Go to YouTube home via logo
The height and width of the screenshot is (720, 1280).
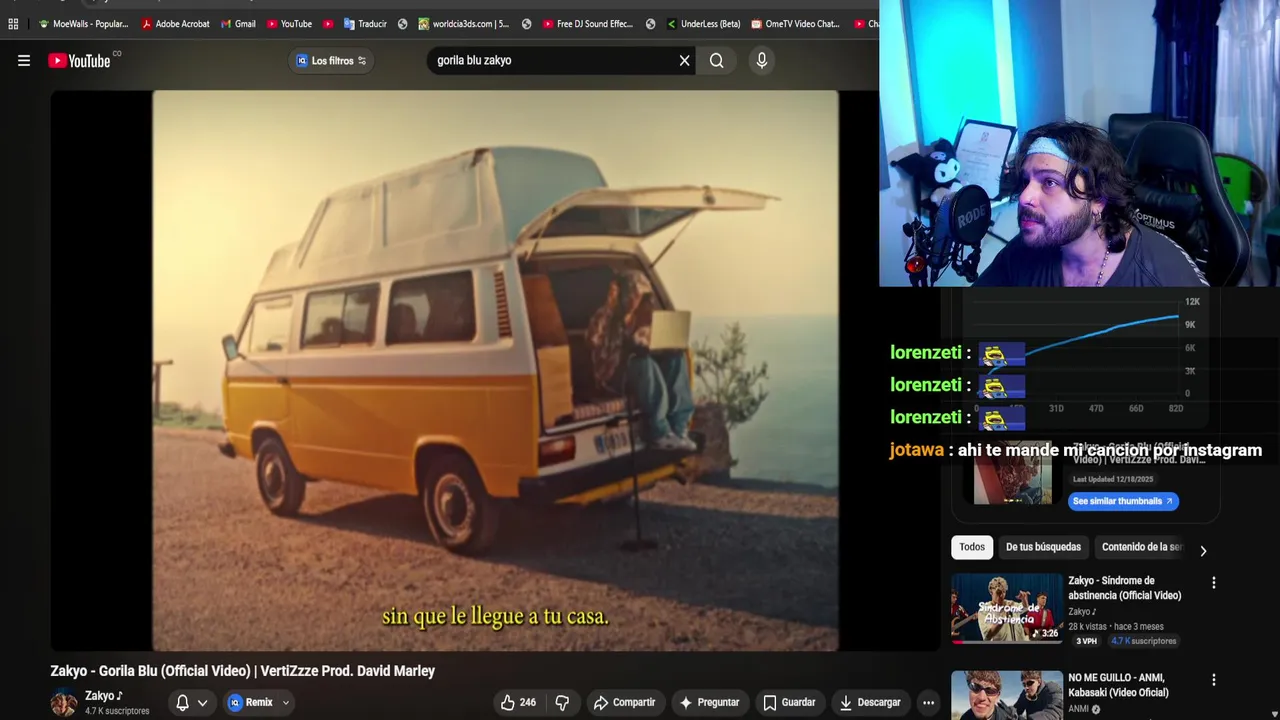coord(79,61)
